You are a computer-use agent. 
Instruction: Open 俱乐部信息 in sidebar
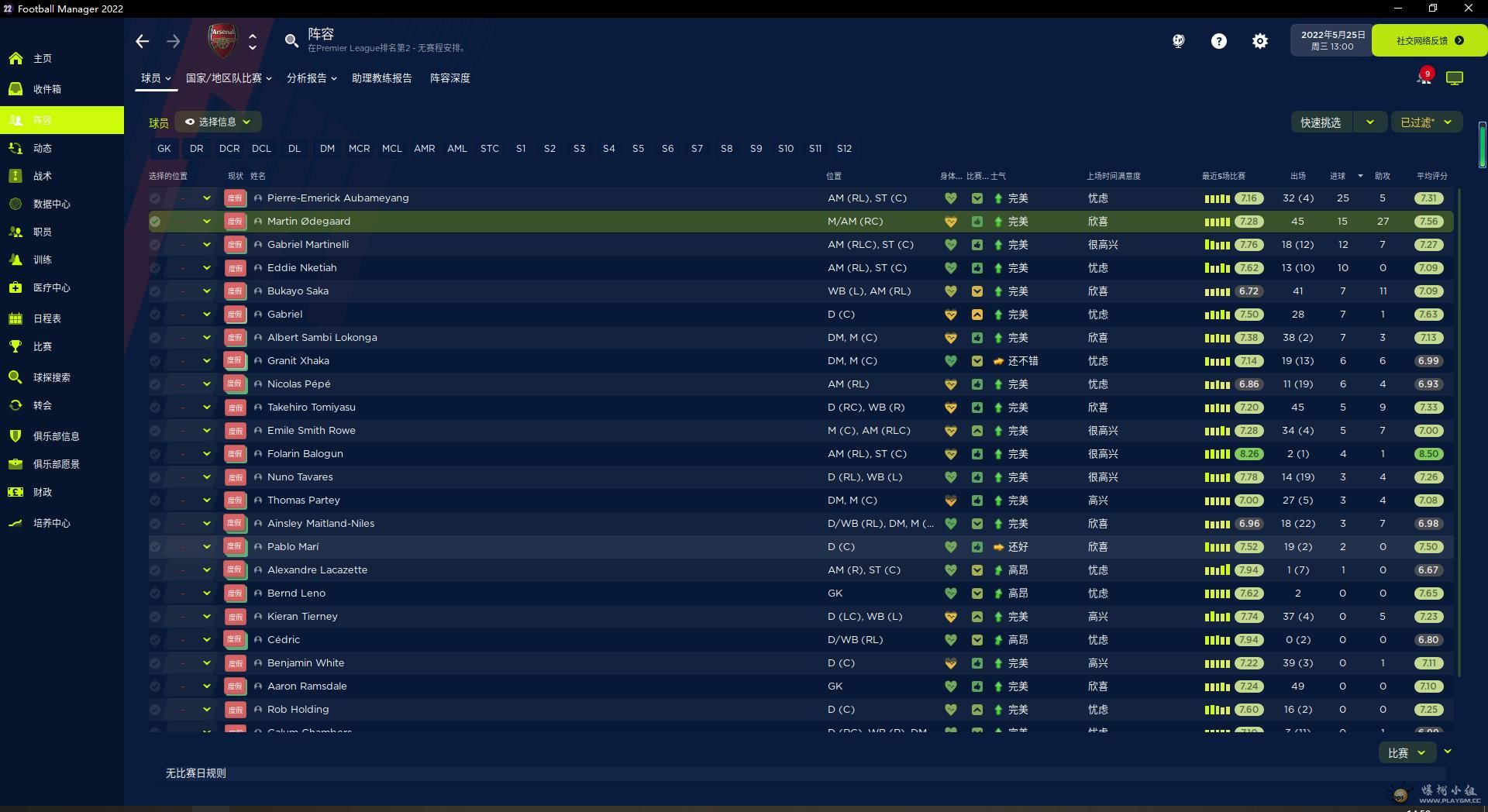[x=62, y=436]
